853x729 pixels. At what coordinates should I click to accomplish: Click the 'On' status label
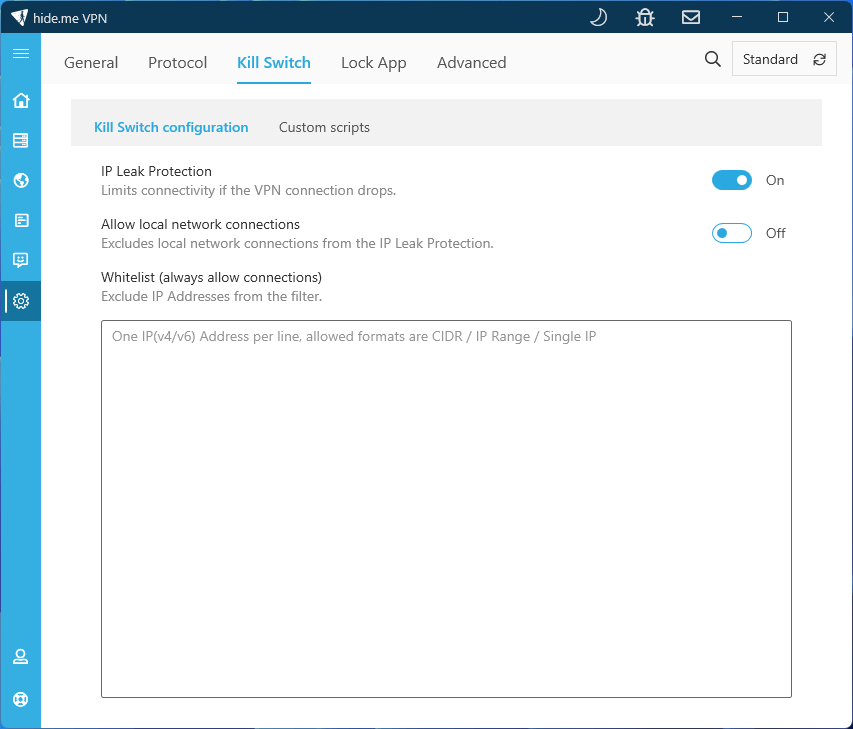(x=775, y=180)
